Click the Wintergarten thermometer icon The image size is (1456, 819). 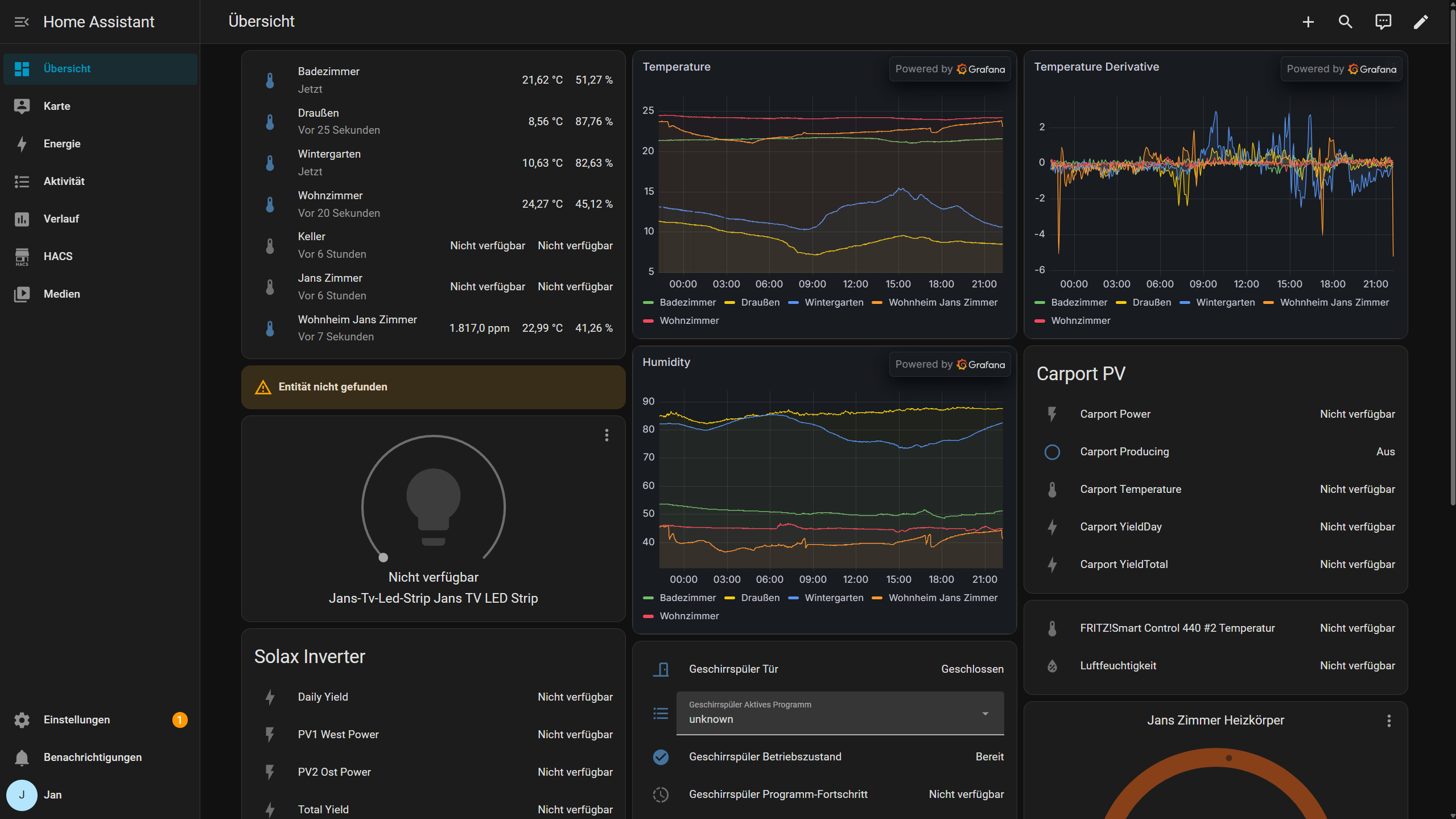tap(270, 163)
